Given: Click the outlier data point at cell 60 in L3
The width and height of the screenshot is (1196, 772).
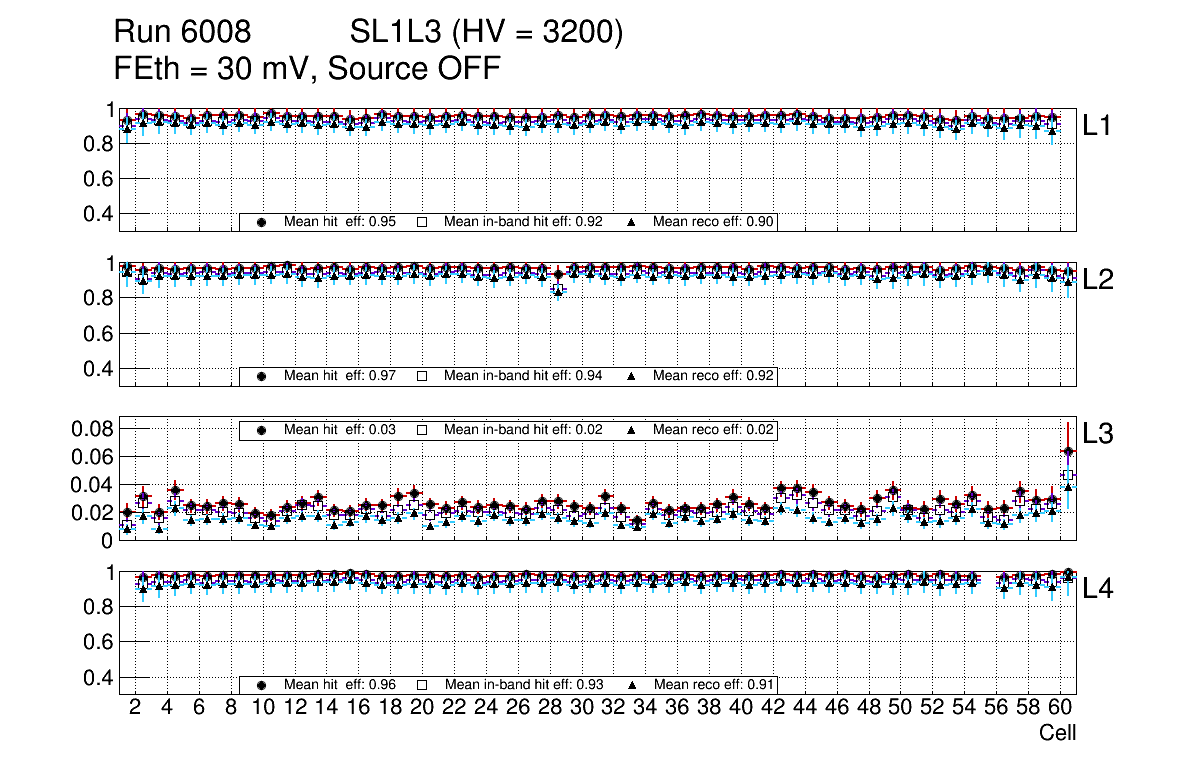Looking at the screenshot, I should coord(1068,451).
